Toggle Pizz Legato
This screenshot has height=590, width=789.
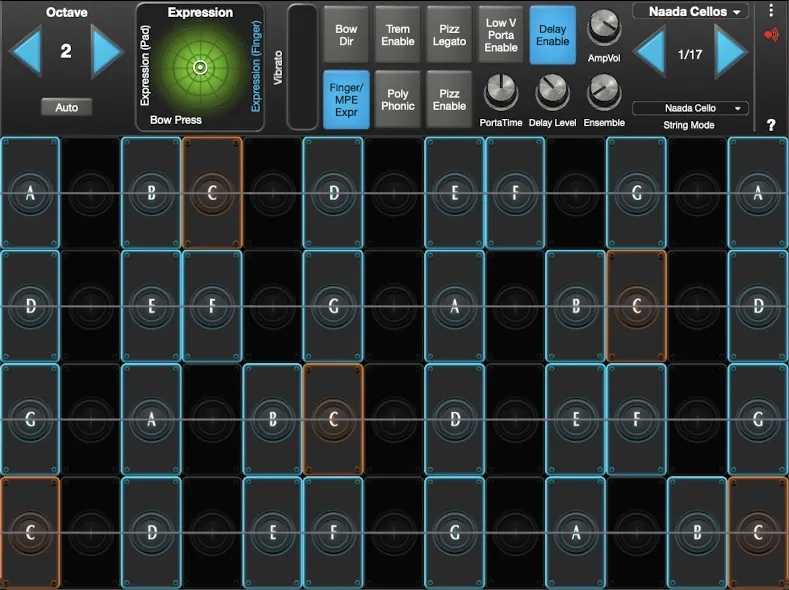(x=449, y=35)
